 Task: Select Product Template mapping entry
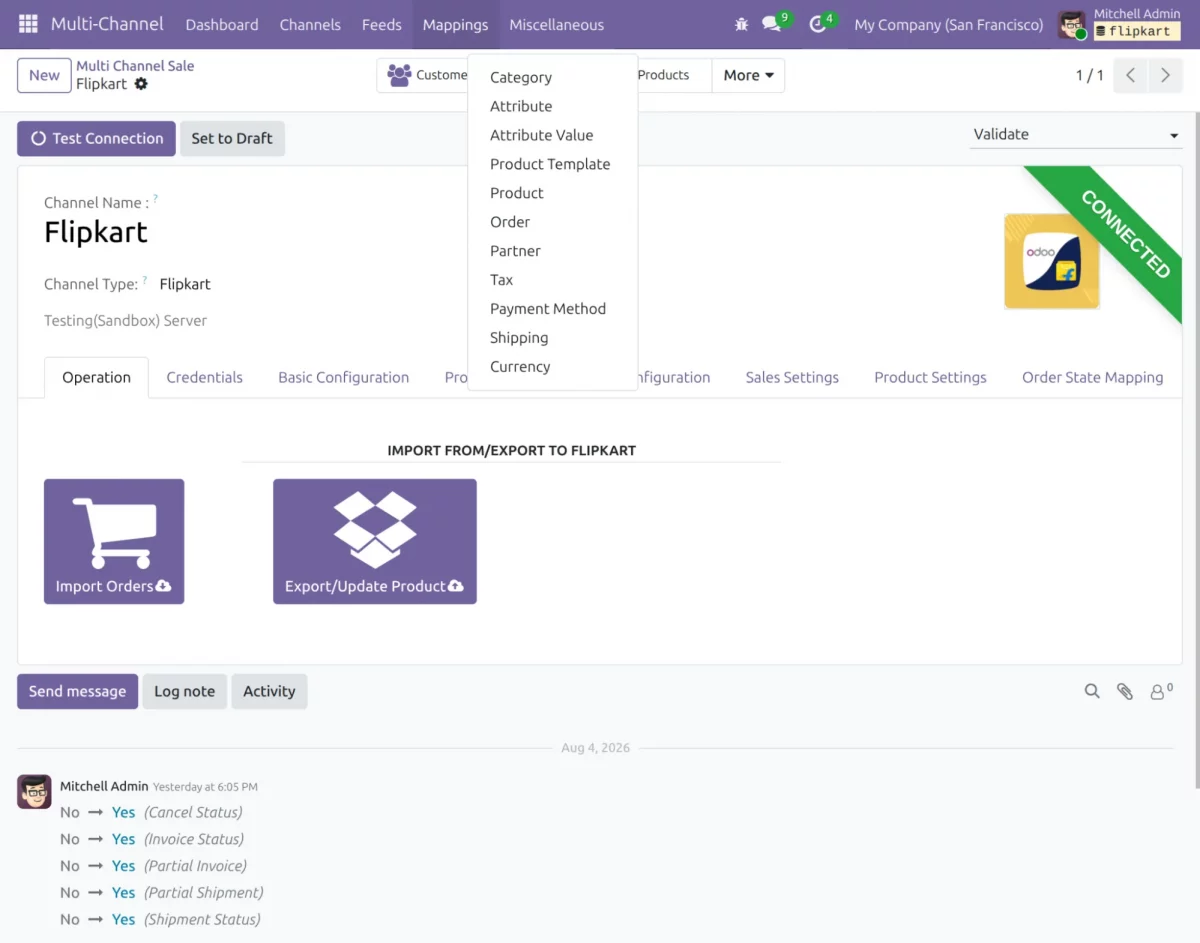coord(552,164)
